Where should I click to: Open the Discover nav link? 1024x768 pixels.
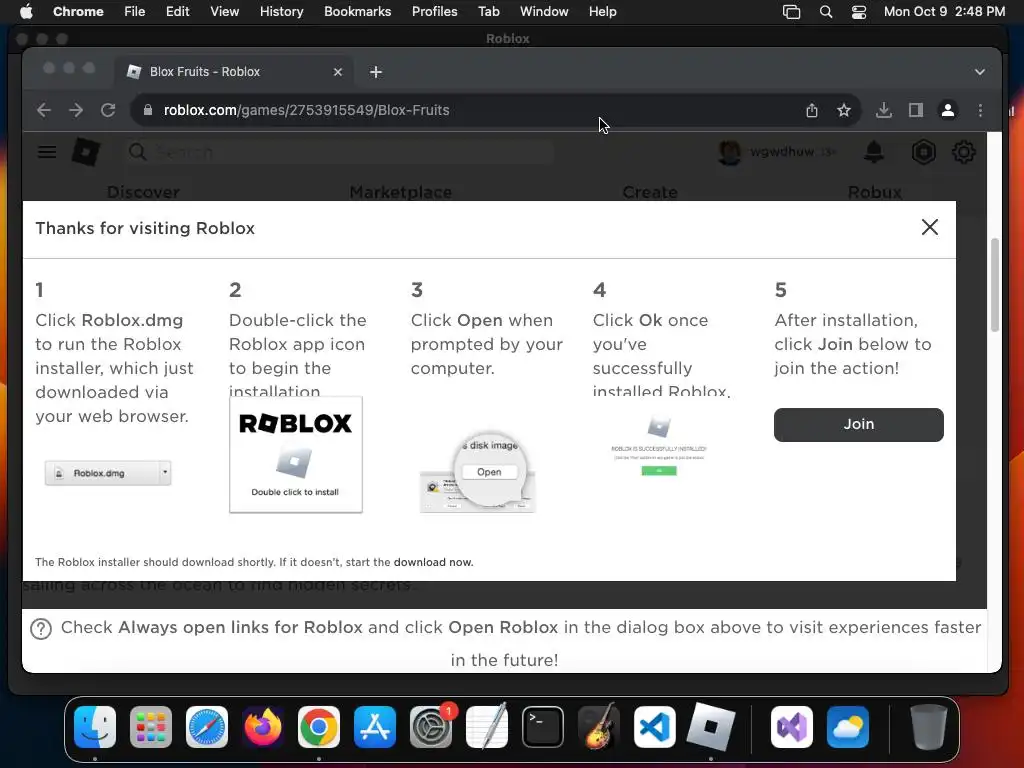[143, 192]
